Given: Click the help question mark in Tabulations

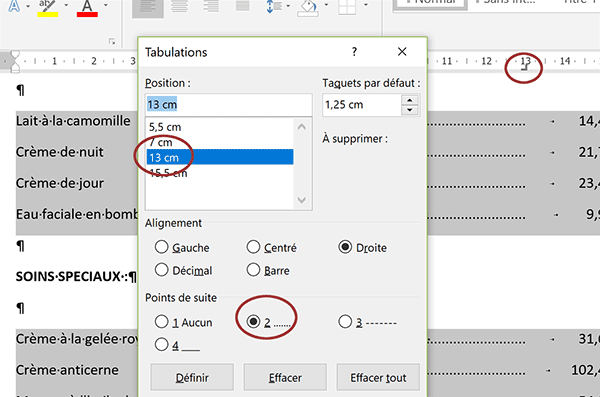Looking at the screenshot, I should click(x=354, y=51).
